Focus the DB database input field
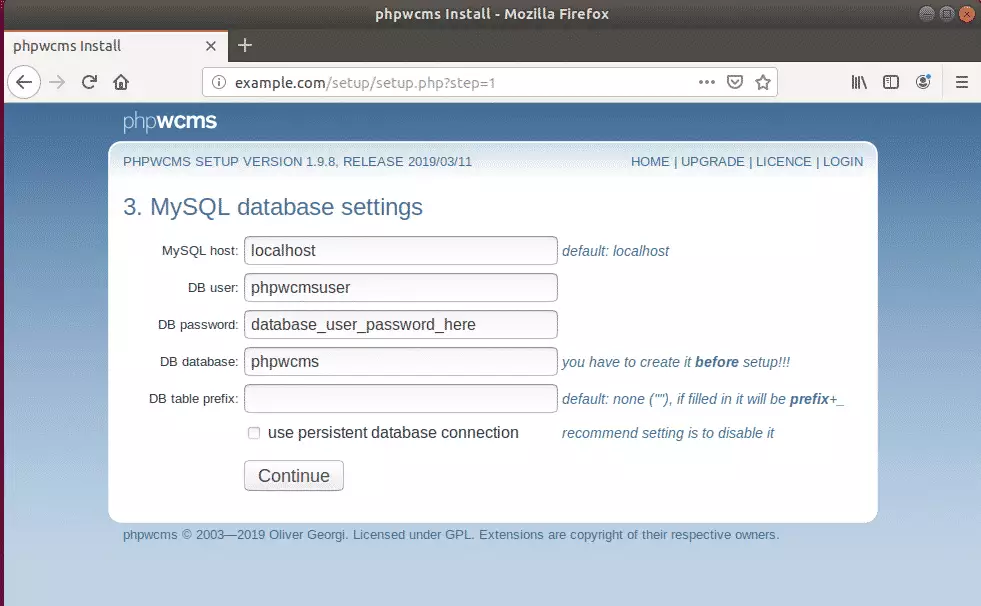This screenshot has height=606, width=981. 400,361
